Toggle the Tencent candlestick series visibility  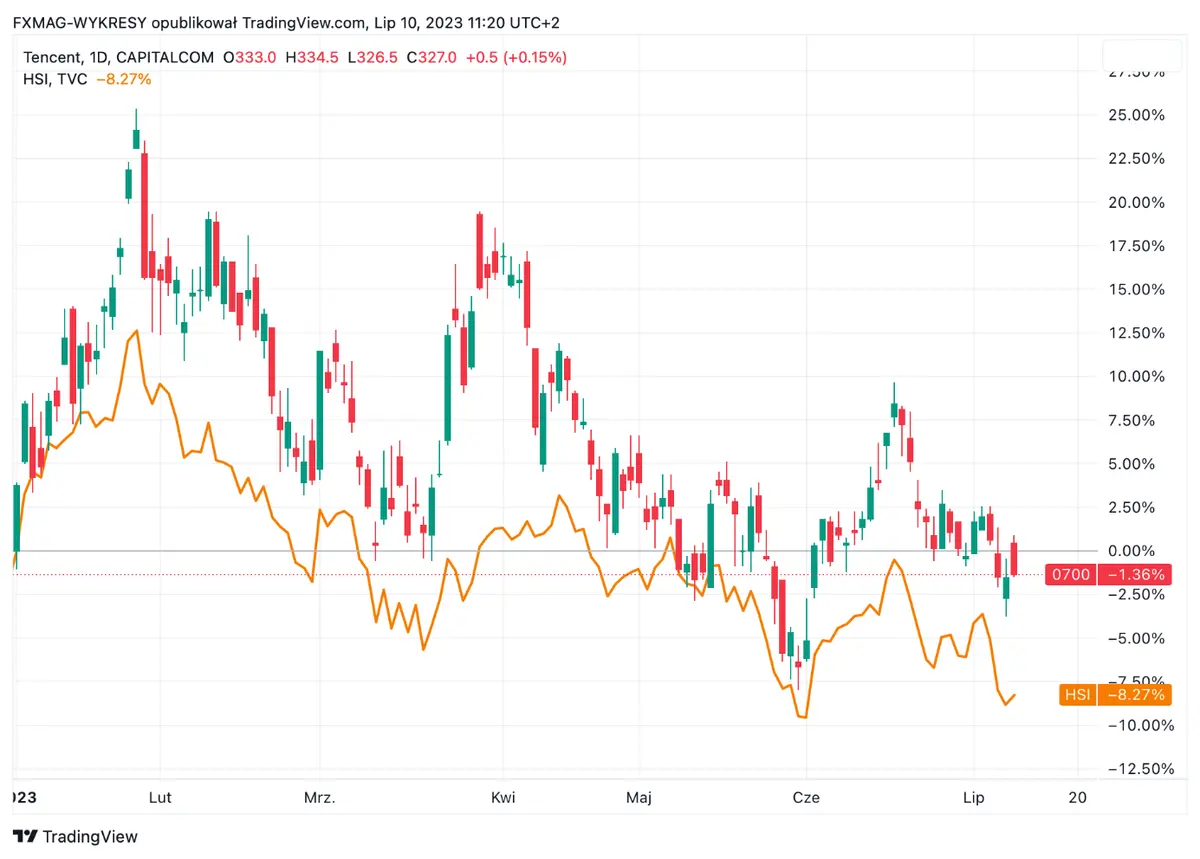(x=55, y=57)
